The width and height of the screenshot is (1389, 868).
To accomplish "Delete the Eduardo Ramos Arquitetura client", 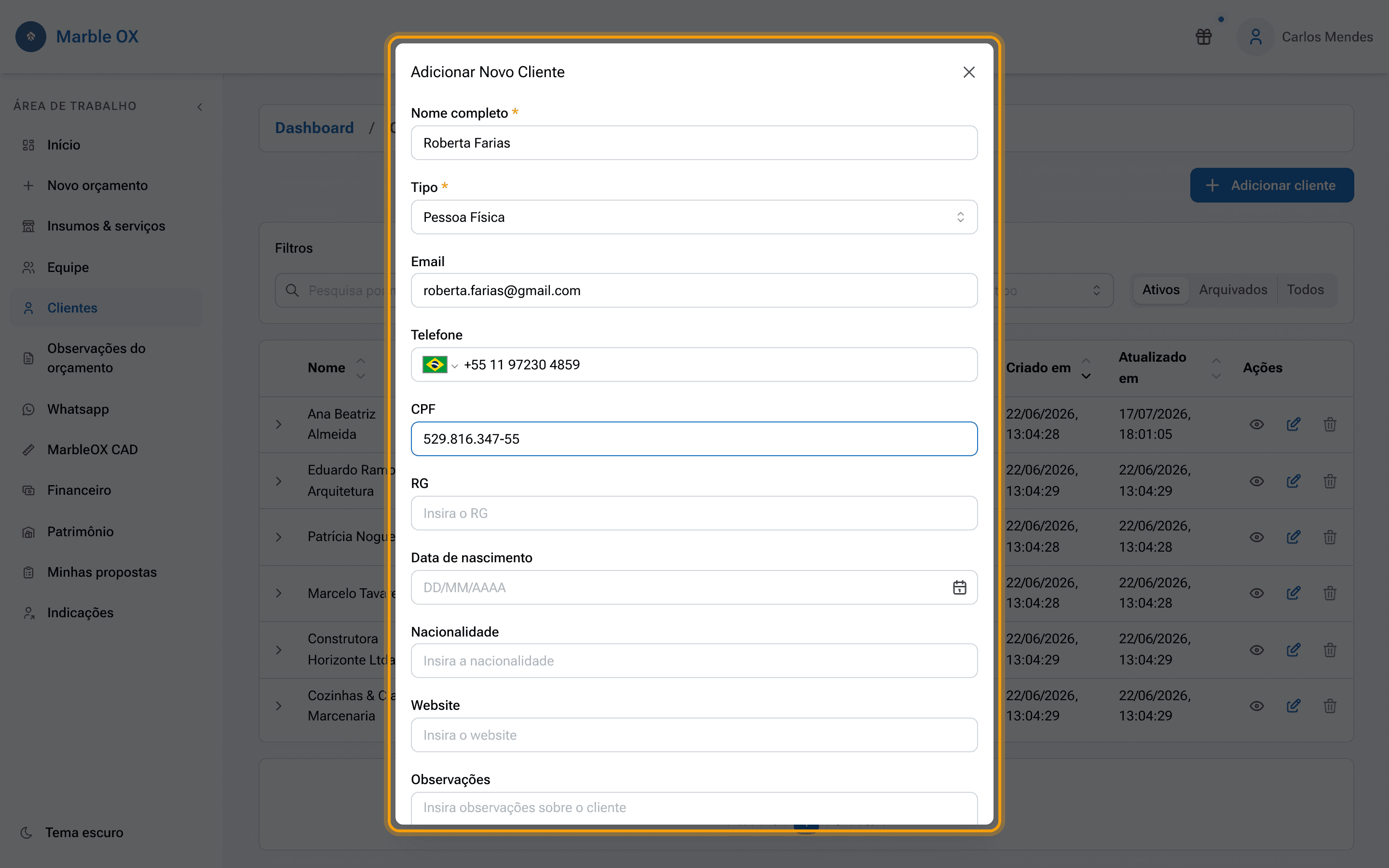I will 1330,481.
